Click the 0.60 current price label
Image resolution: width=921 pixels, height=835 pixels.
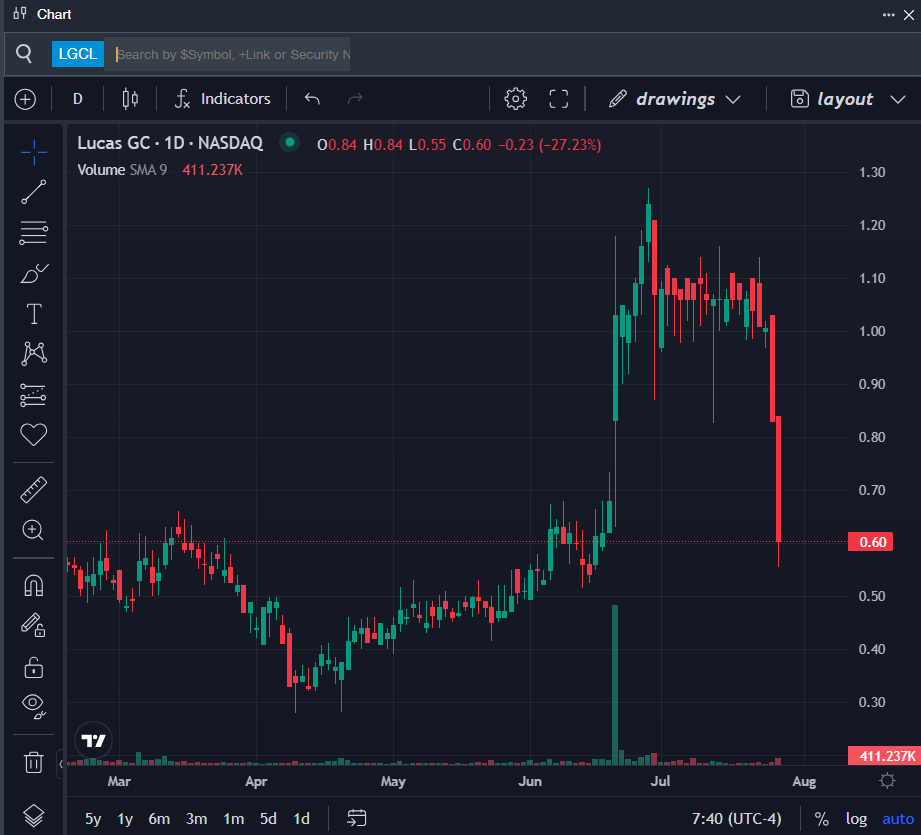click(870, 541)
